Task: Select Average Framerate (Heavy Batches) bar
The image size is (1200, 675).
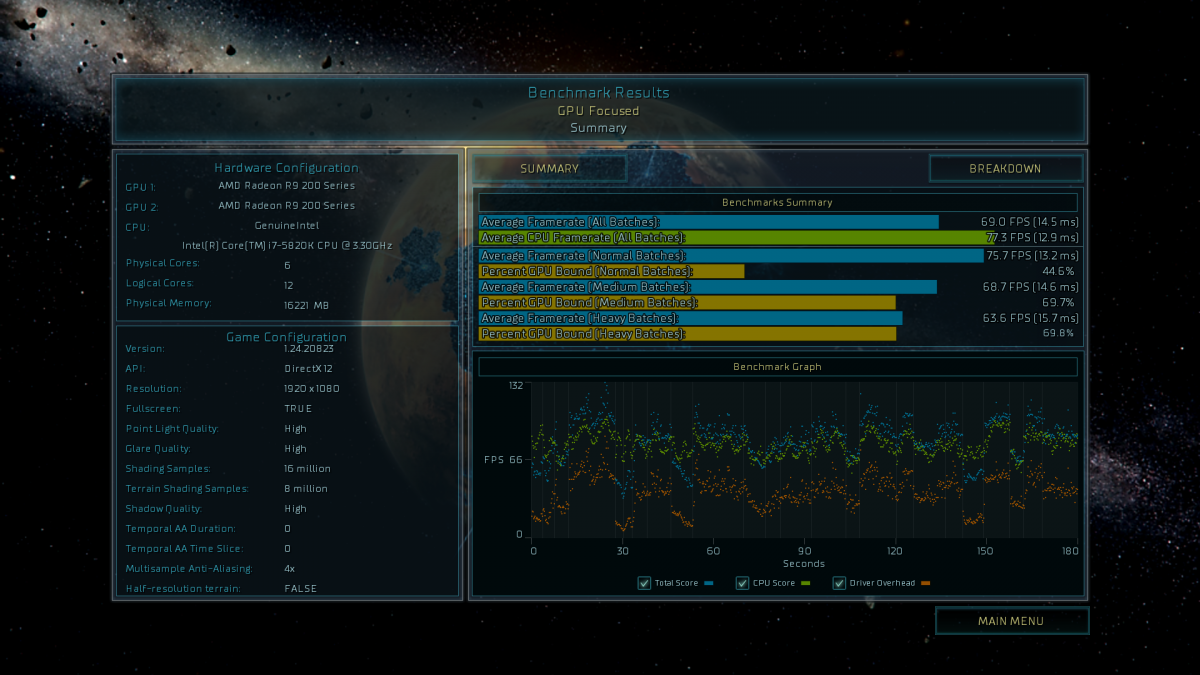Action: (x=691, y=318)
